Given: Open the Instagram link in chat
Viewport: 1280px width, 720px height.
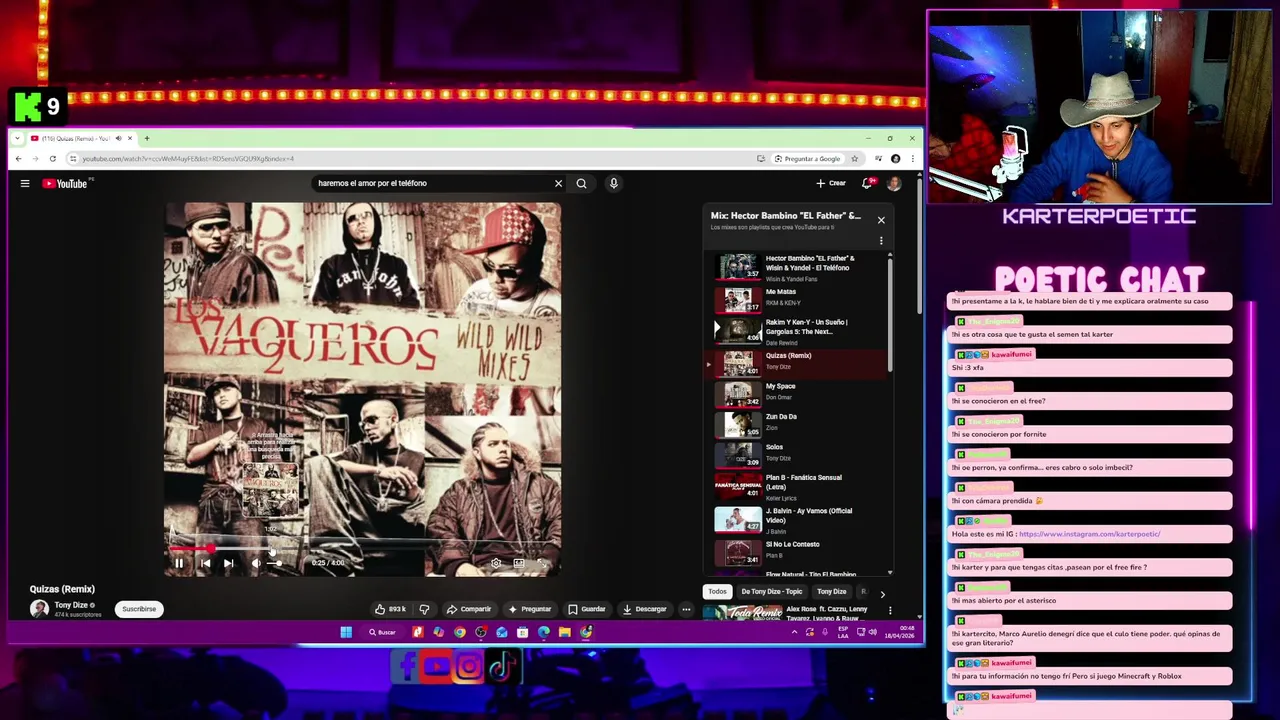Looking at the screenshot, I should pos(1089,534).
